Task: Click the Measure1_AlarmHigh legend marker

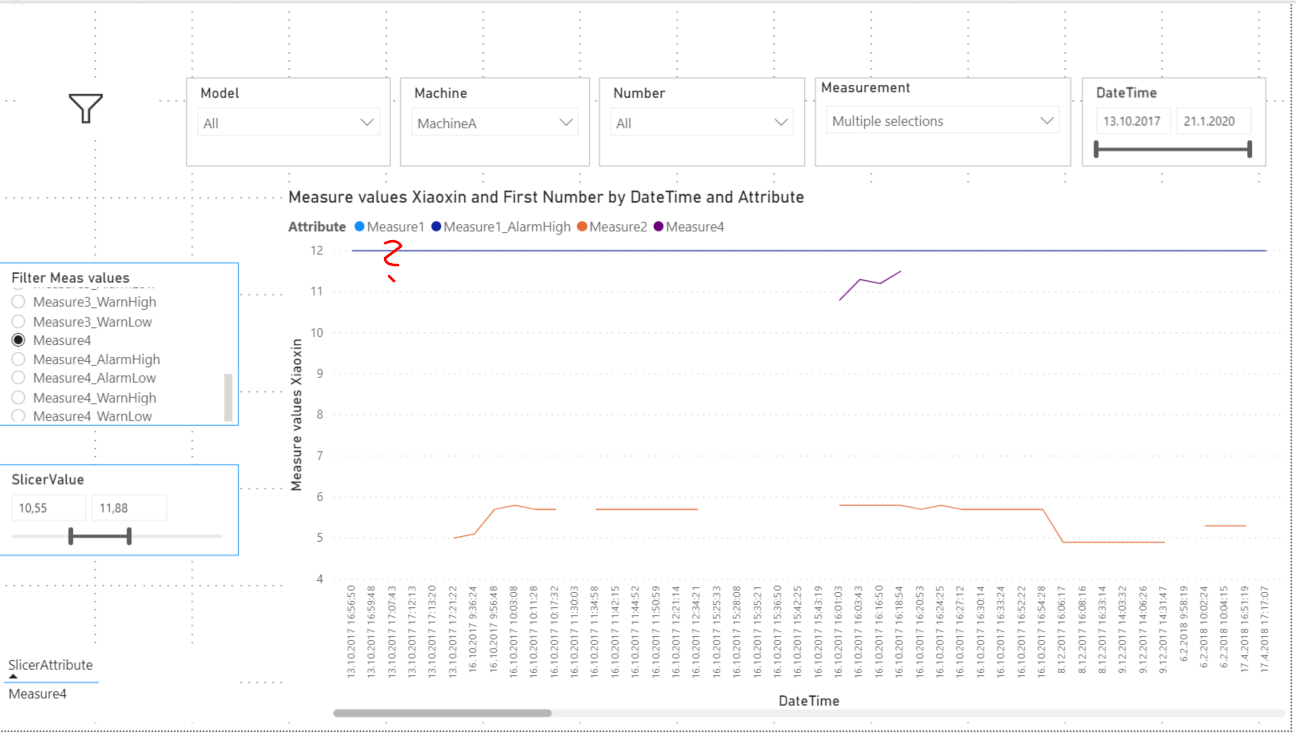Action: point(436,227)
